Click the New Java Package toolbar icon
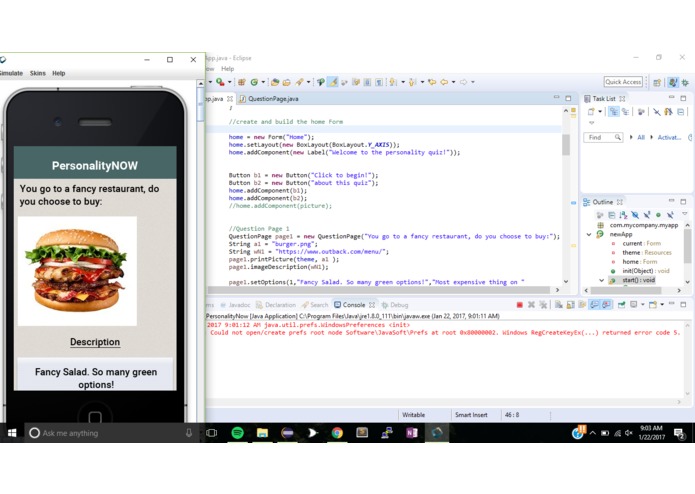Screen dimensions: 695x494 tap(242, 82)
